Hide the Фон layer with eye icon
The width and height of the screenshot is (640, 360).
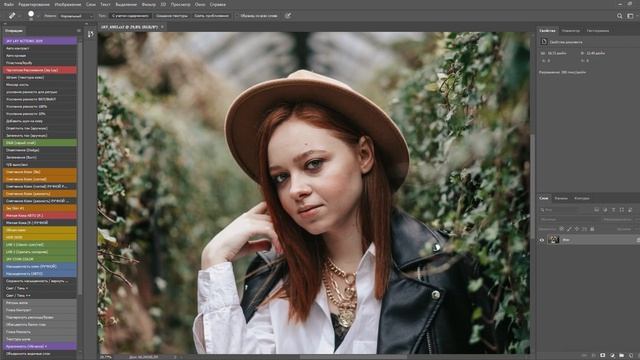[542, 240]
